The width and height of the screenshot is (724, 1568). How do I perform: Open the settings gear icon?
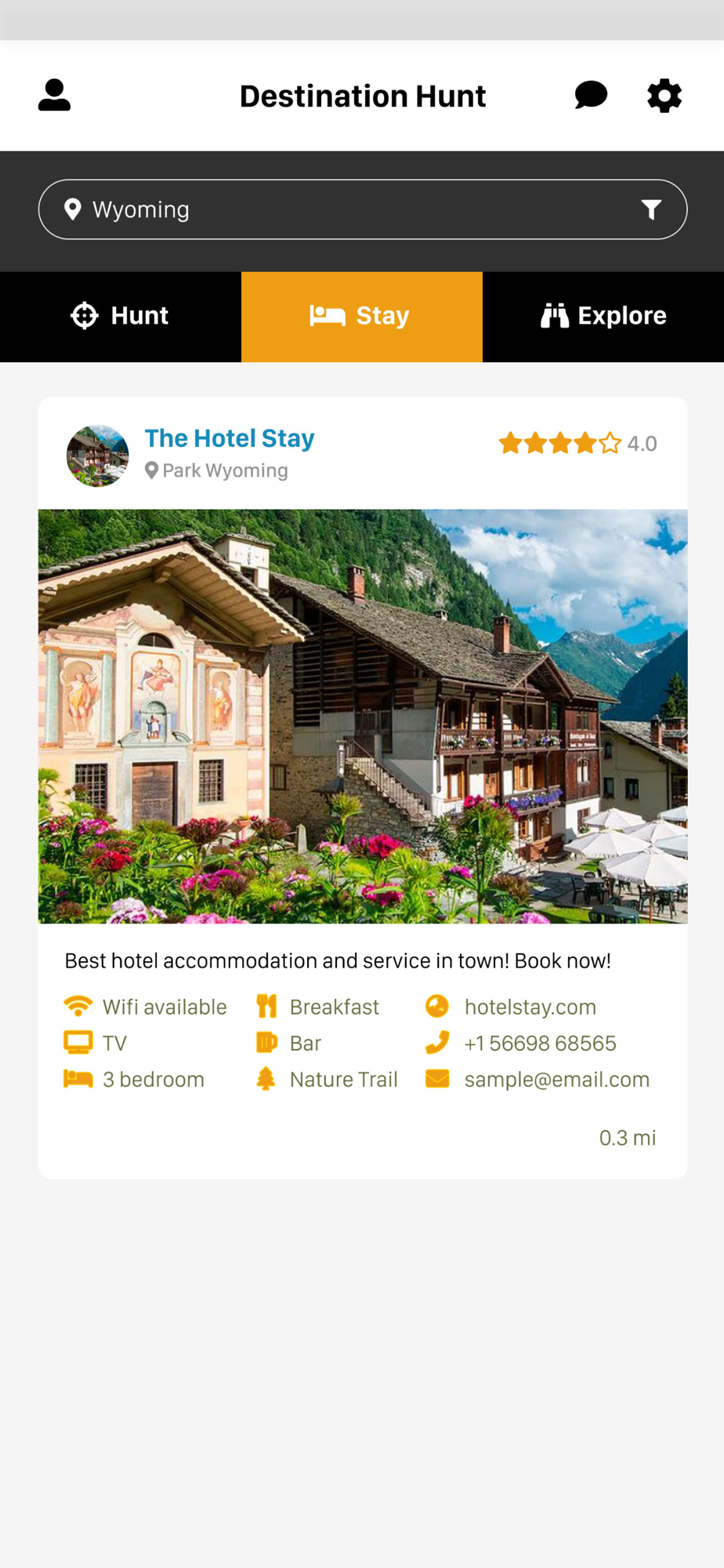click(x=664, y=96)
